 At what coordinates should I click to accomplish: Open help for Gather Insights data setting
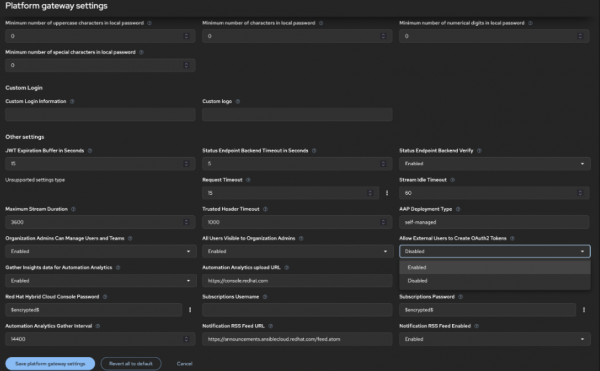click(118, 268)
